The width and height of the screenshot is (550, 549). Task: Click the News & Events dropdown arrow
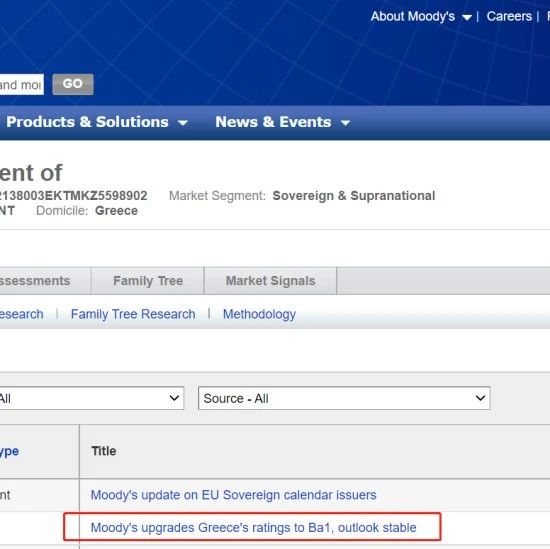(x=345, y=123)
